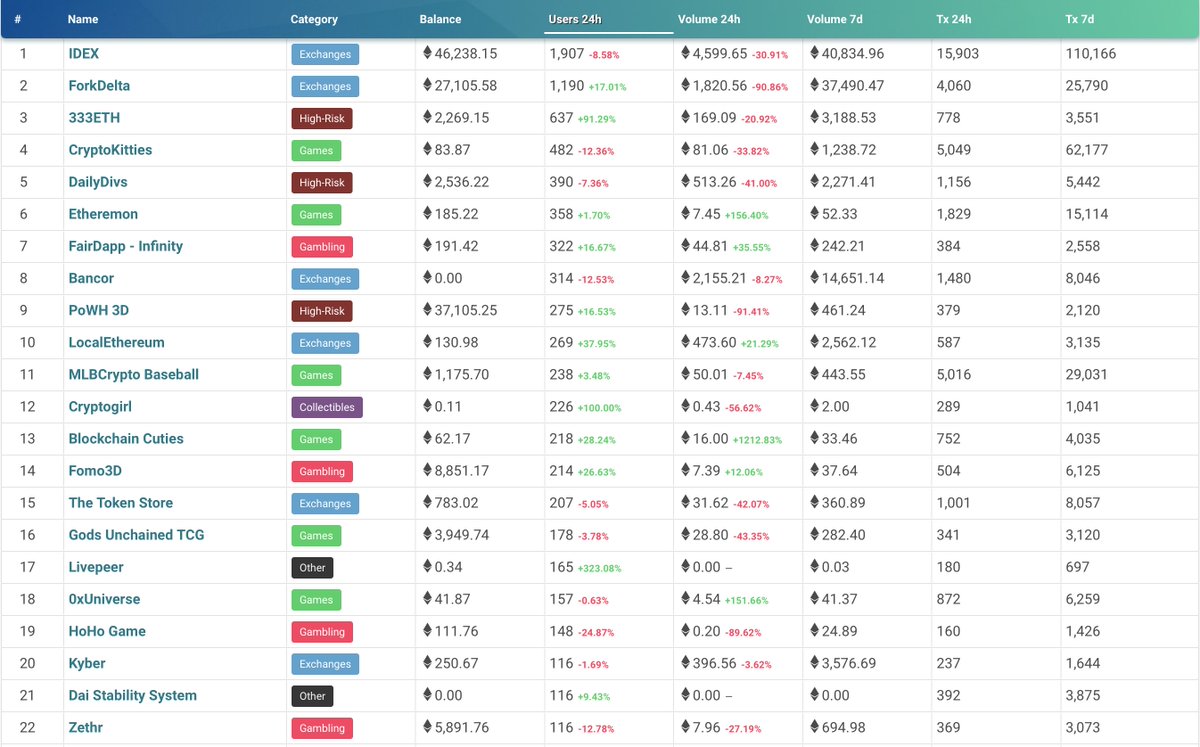
Task: Open the 333ETH dapp link
Action: click(94, 118)
